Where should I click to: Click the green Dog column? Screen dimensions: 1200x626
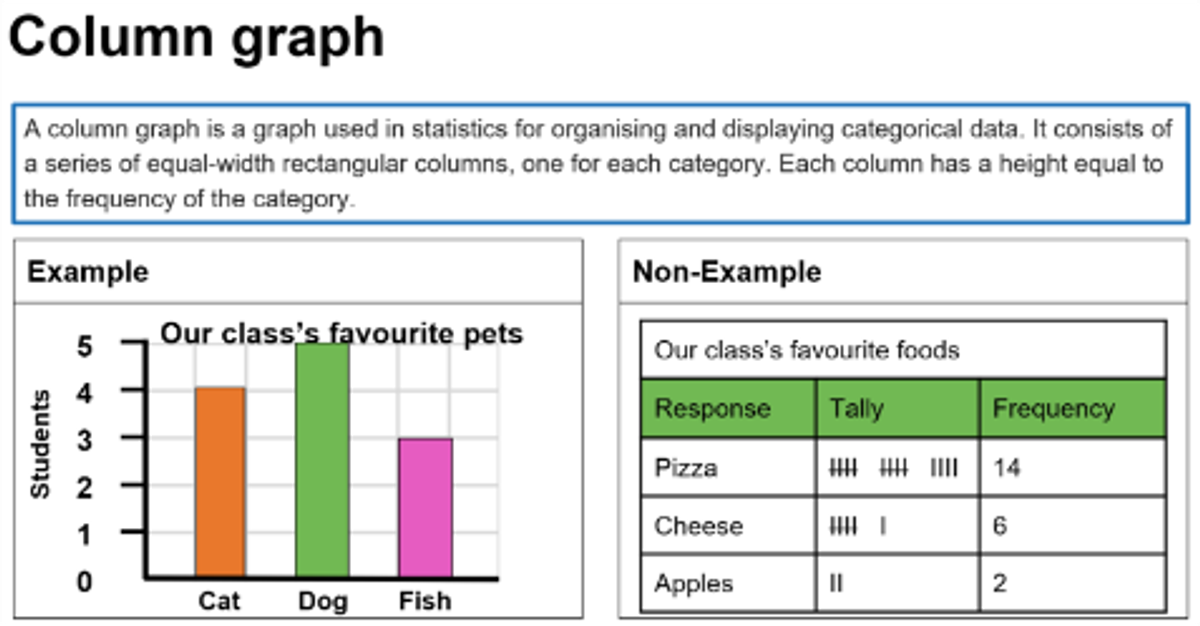[x=323, y=460]
